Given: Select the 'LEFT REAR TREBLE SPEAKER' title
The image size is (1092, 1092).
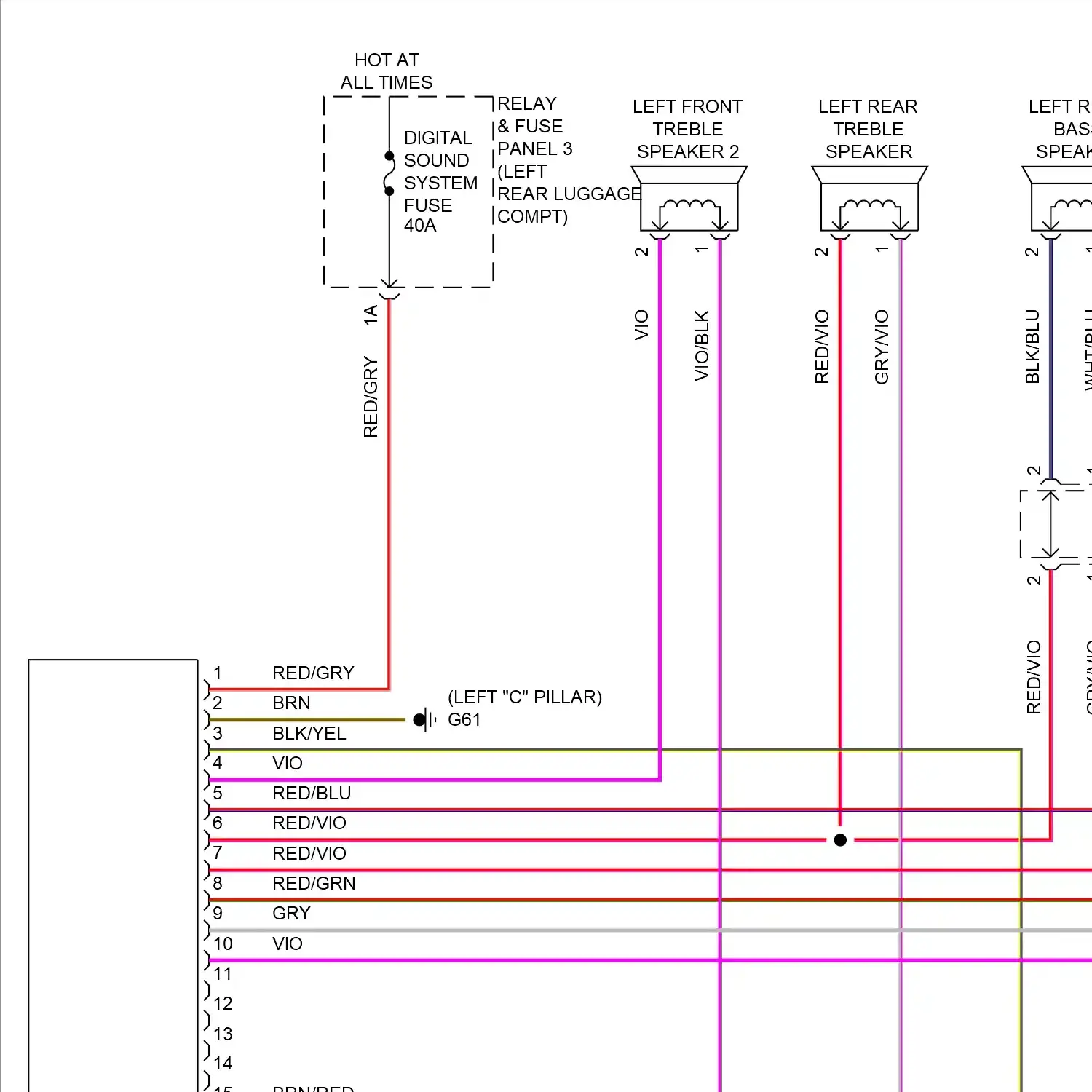Looking at the screenshot, I should coord(868,129).
